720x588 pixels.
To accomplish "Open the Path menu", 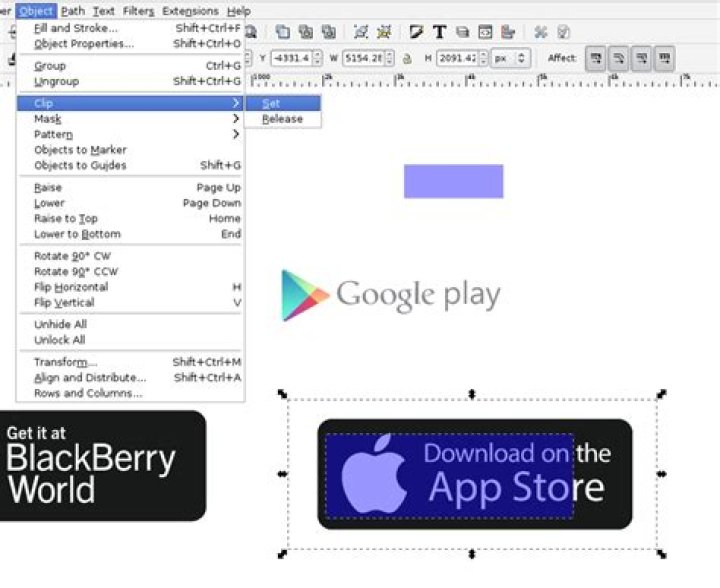I will point(73,11).
